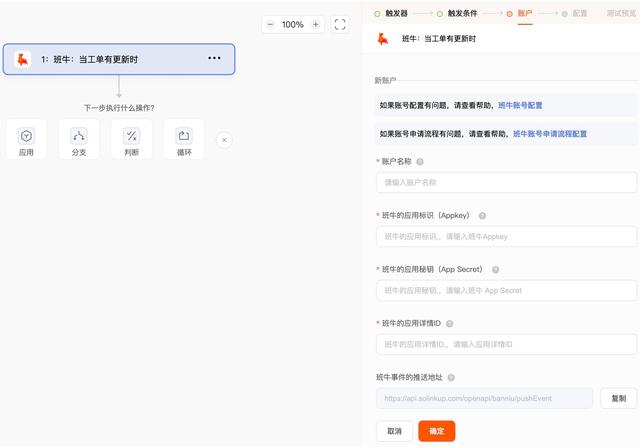
Task: Open the 班牛账号申请流程配置 help link
Action: tap(549, 133)
